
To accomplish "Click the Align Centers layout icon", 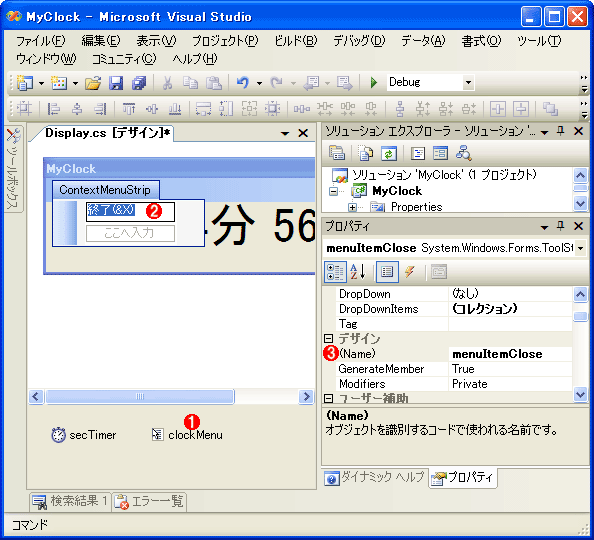I will (77, 109).
